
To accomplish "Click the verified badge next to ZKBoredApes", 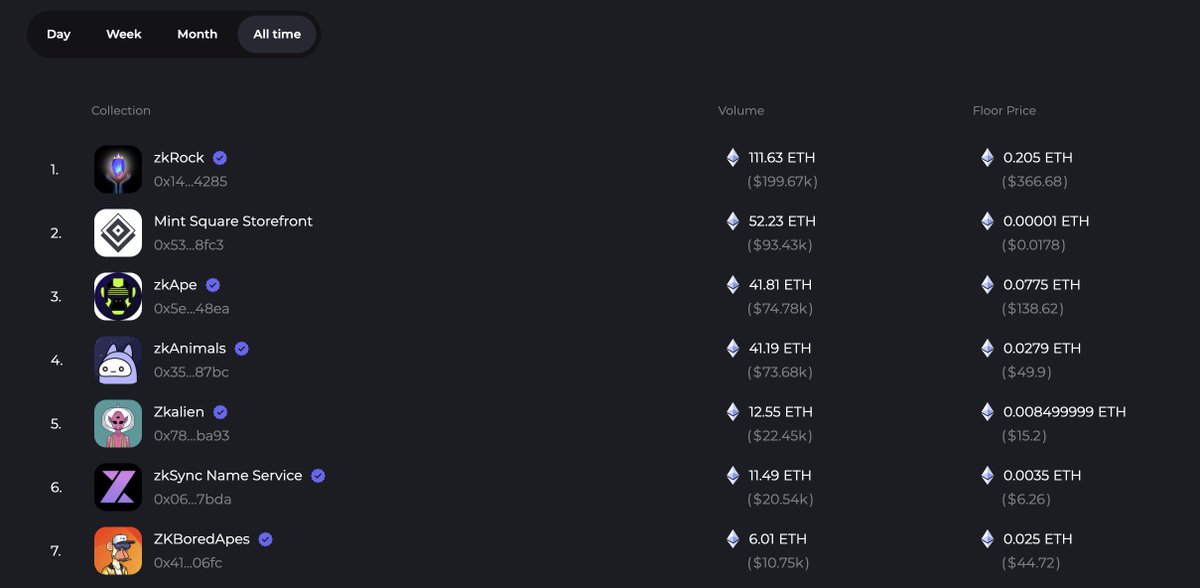I will point(266,539).
